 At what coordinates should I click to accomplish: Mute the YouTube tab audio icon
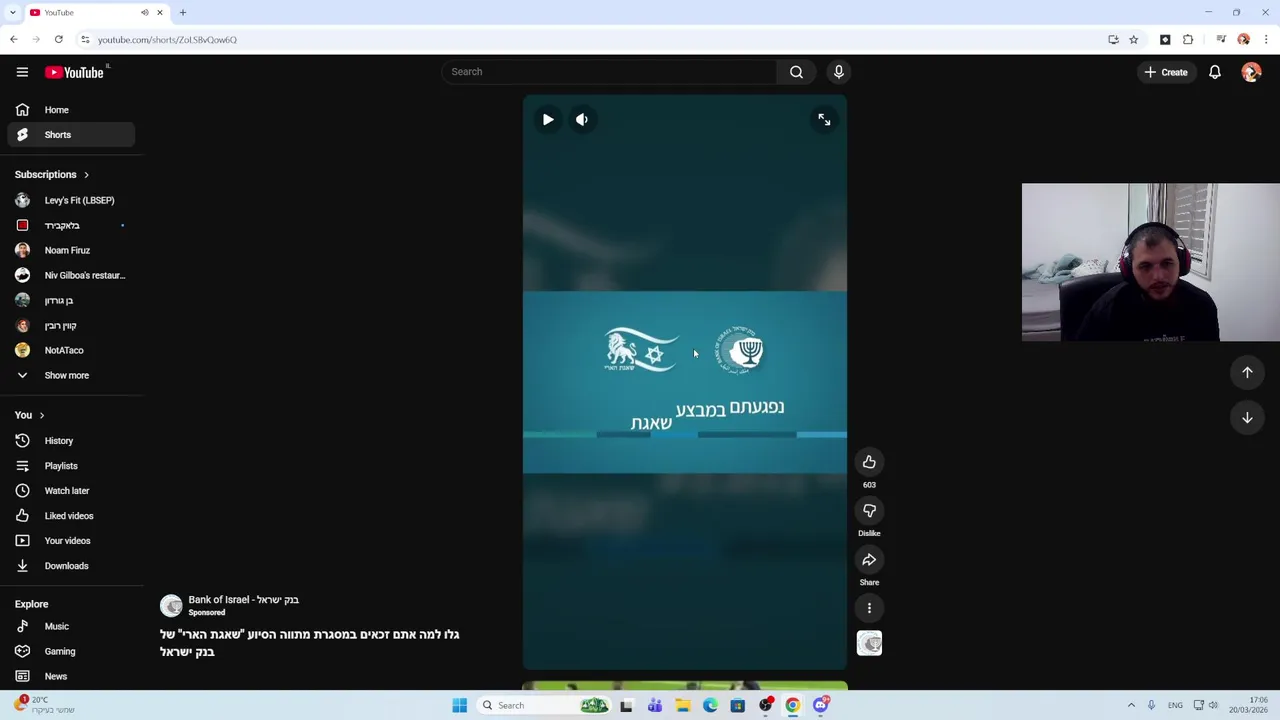(144, 13)
